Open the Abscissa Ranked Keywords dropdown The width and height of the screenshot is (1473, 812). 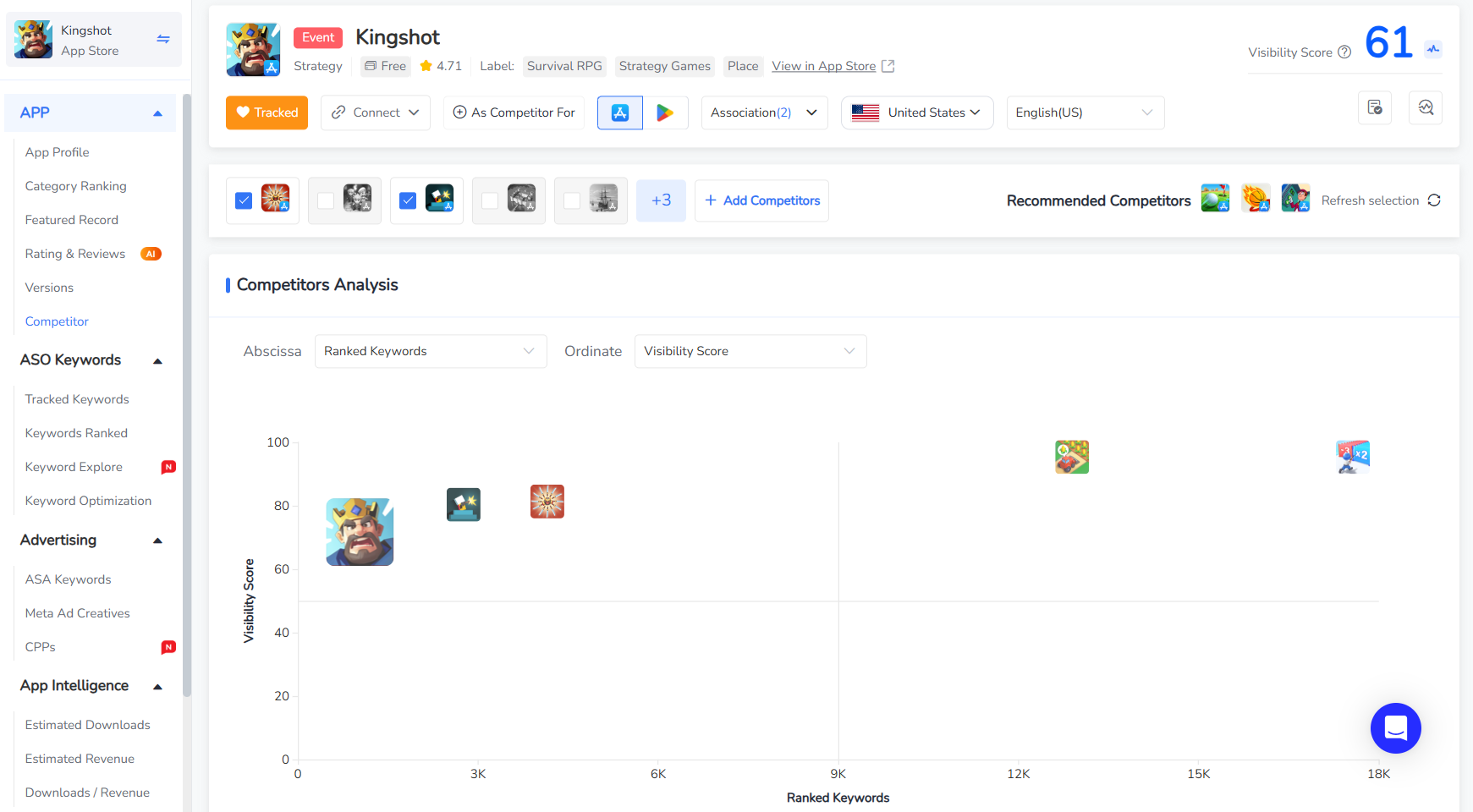(x=431, y=351)
